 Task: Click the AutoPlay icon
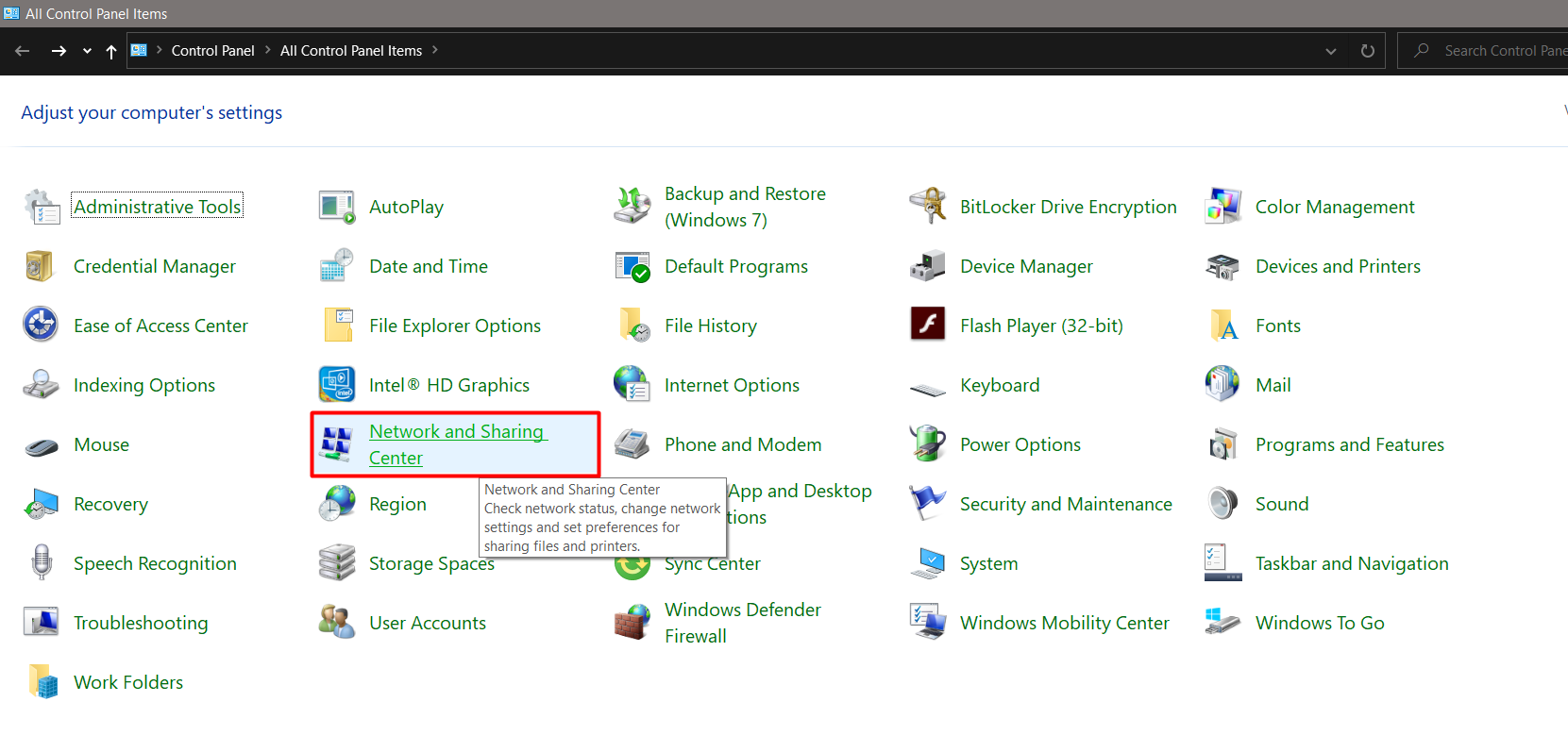pyautogui.click(x=337, y=207)
